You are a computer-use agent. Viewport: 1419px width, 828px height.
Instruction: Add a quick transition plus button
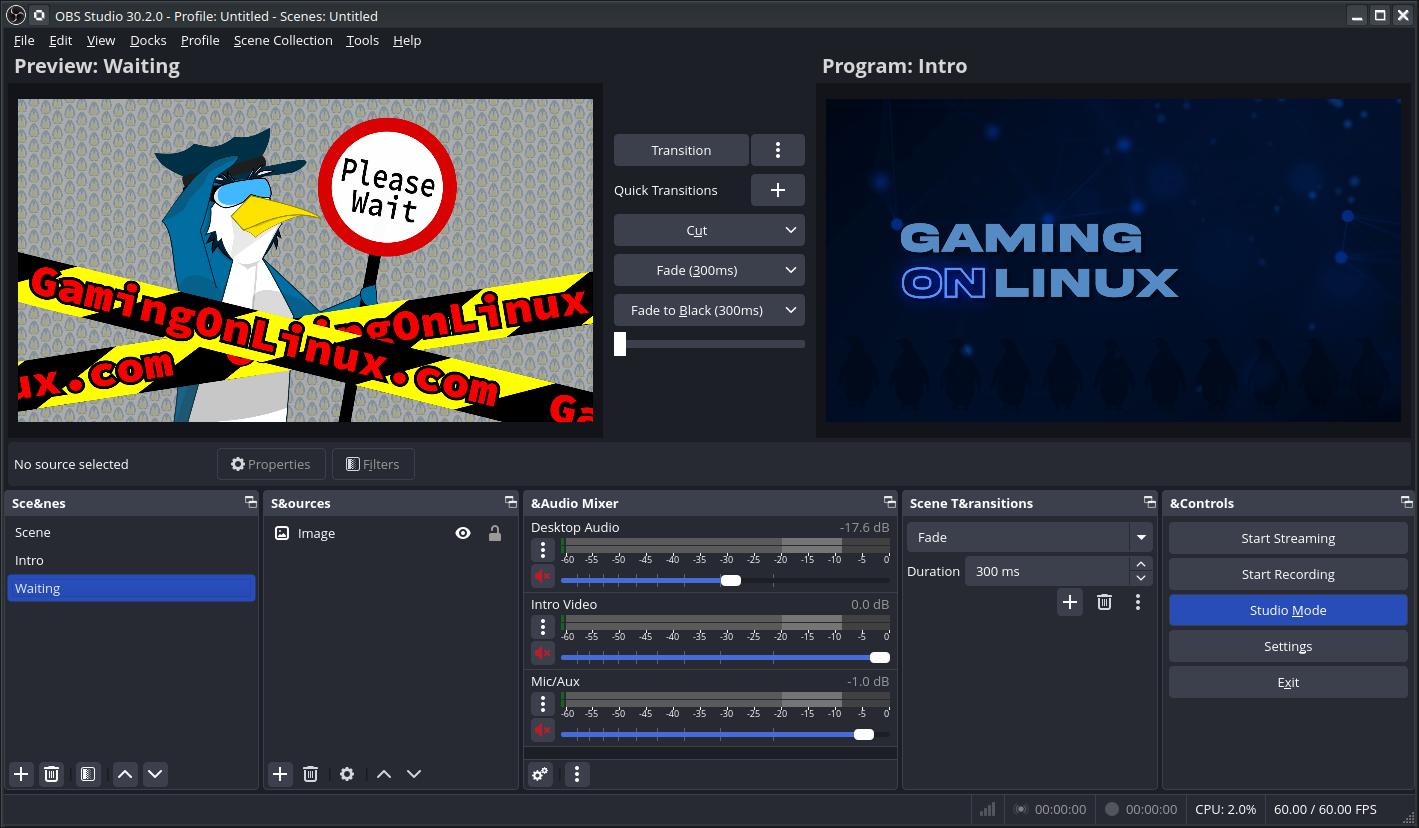pos(777,190)
